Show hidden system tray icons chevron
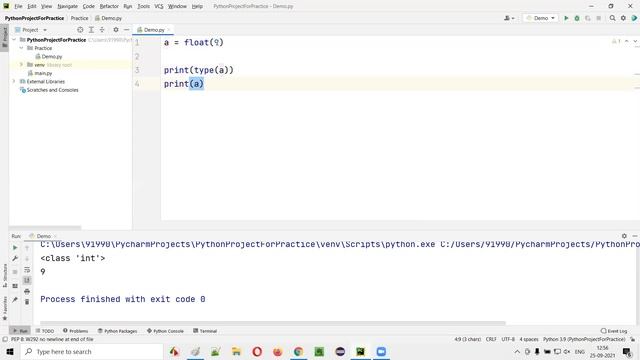 coord(517,351)
